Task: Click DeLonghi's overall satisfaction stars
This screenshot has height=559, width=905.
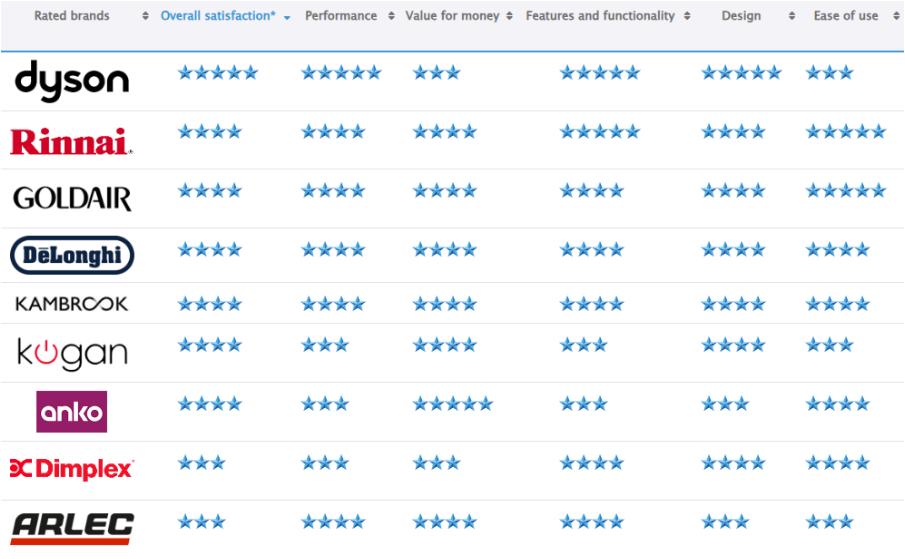Action: [x=210, y=250]
